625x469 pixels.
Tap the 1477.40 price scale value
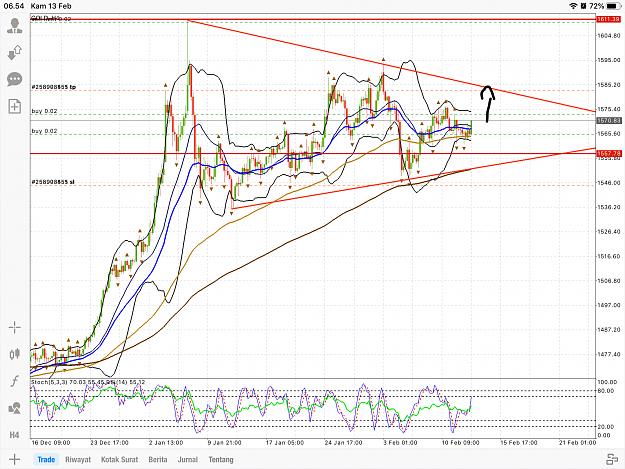coord(609,354)
